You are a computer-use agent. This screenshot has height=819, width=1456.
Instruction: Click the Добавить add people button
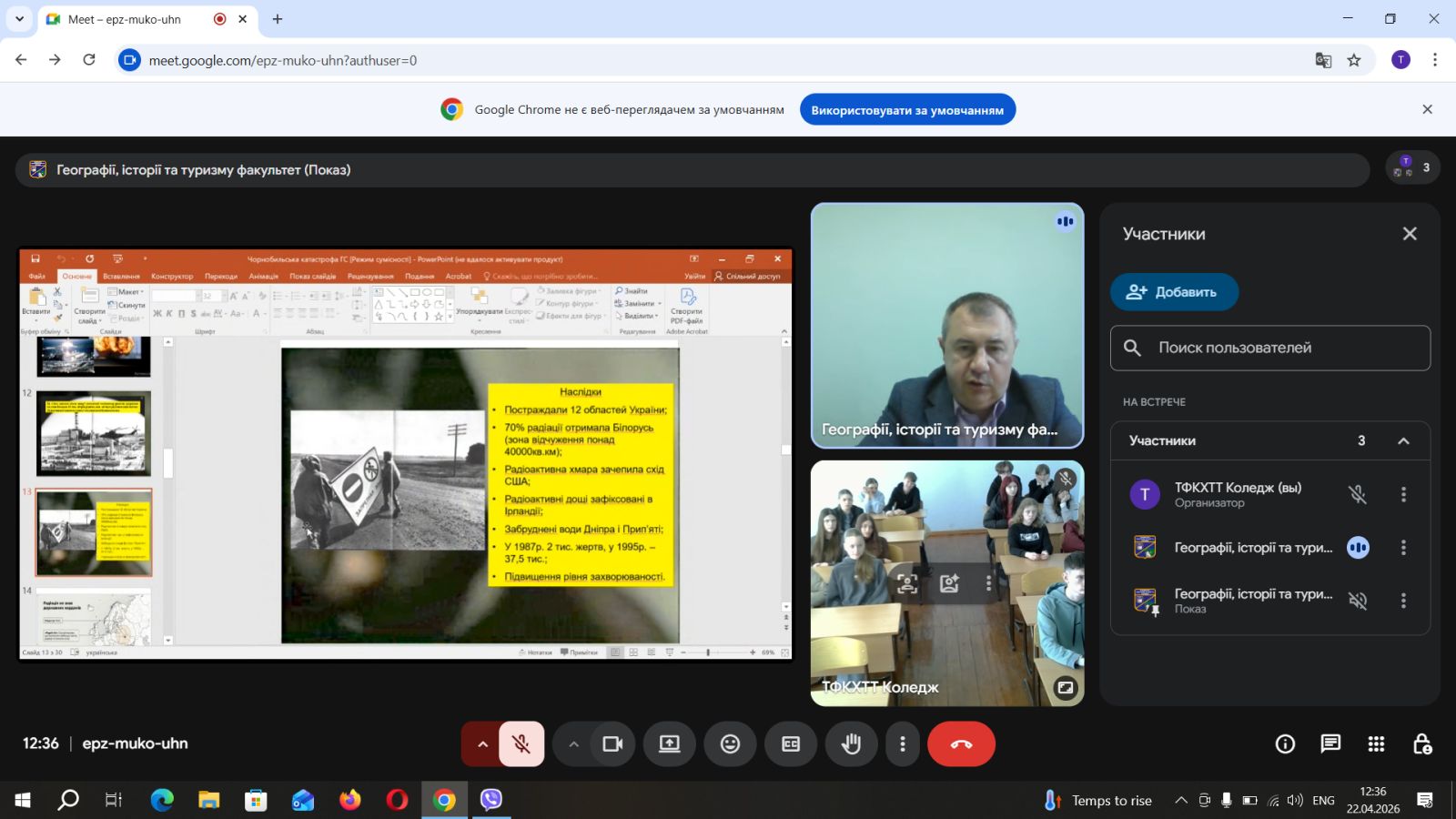click(1174, 292)
